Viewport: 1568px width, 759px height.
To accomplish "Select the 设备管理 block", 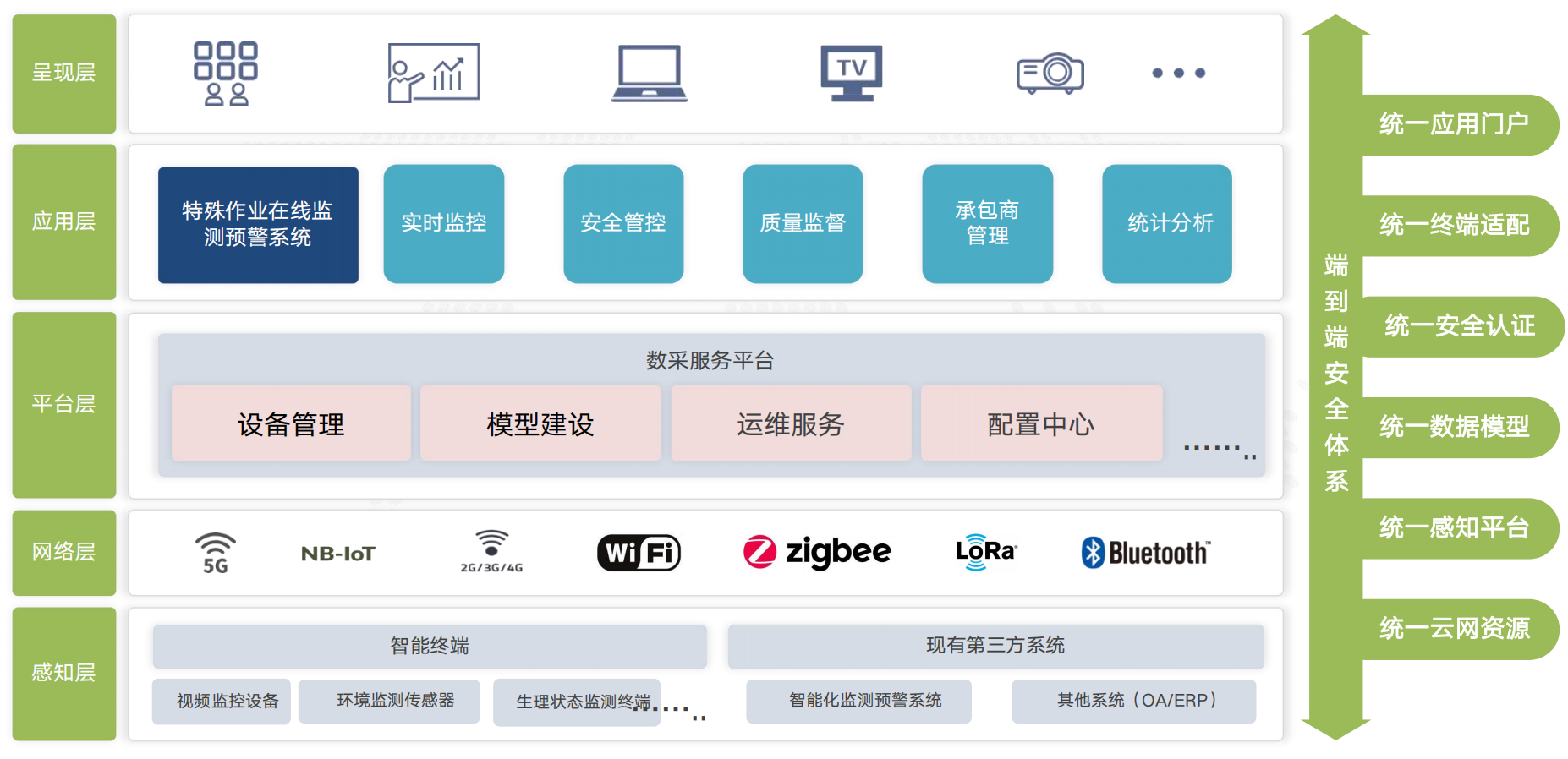I will pyautogui.click(x=291, y=423).
